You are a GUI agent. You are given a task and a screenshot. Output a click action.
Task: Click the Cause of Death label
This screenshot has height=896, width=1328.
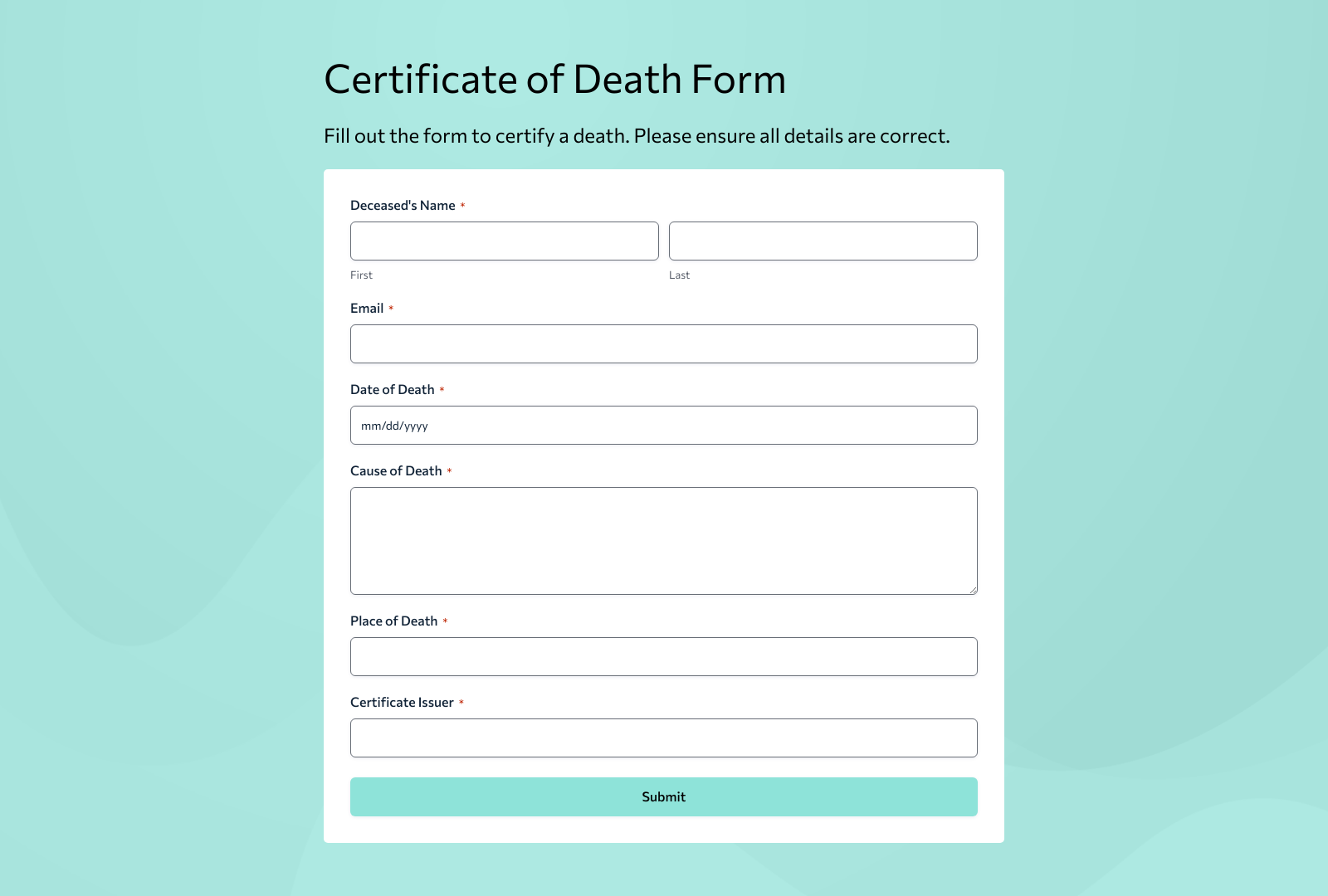tap(398, 470)
